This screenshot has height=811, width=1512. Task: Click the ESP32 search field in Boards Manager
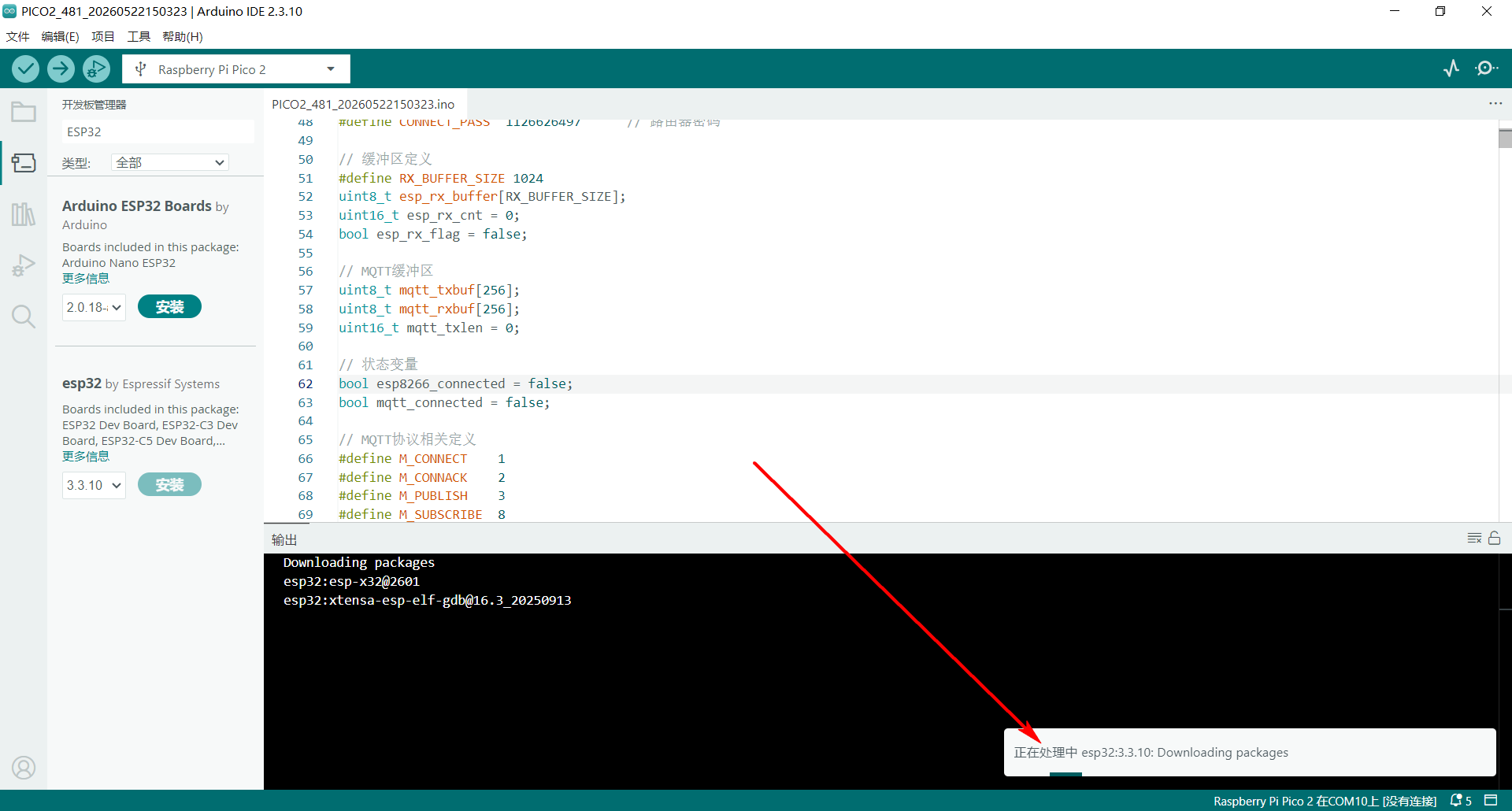tap(157, 131)
